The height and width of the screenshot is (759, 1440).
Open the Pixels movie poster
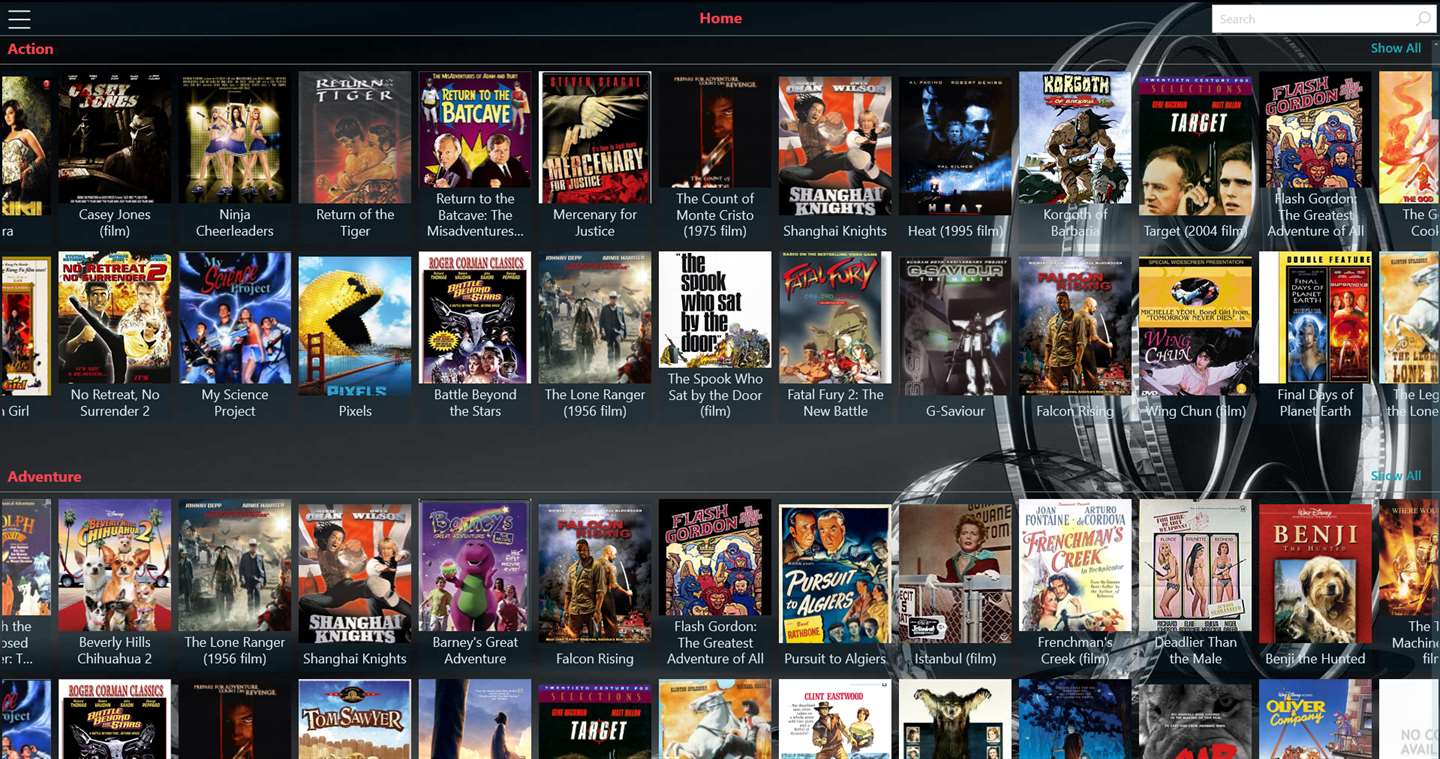click(x=355, y=326)
